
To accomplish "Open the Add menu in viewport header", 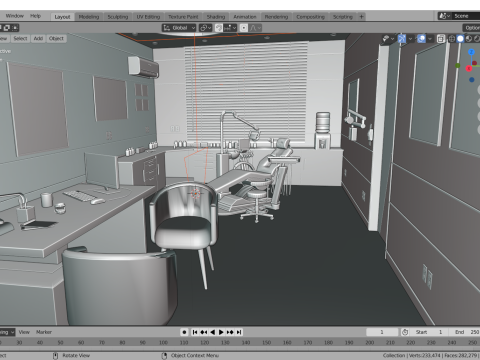I will (38, 38).
